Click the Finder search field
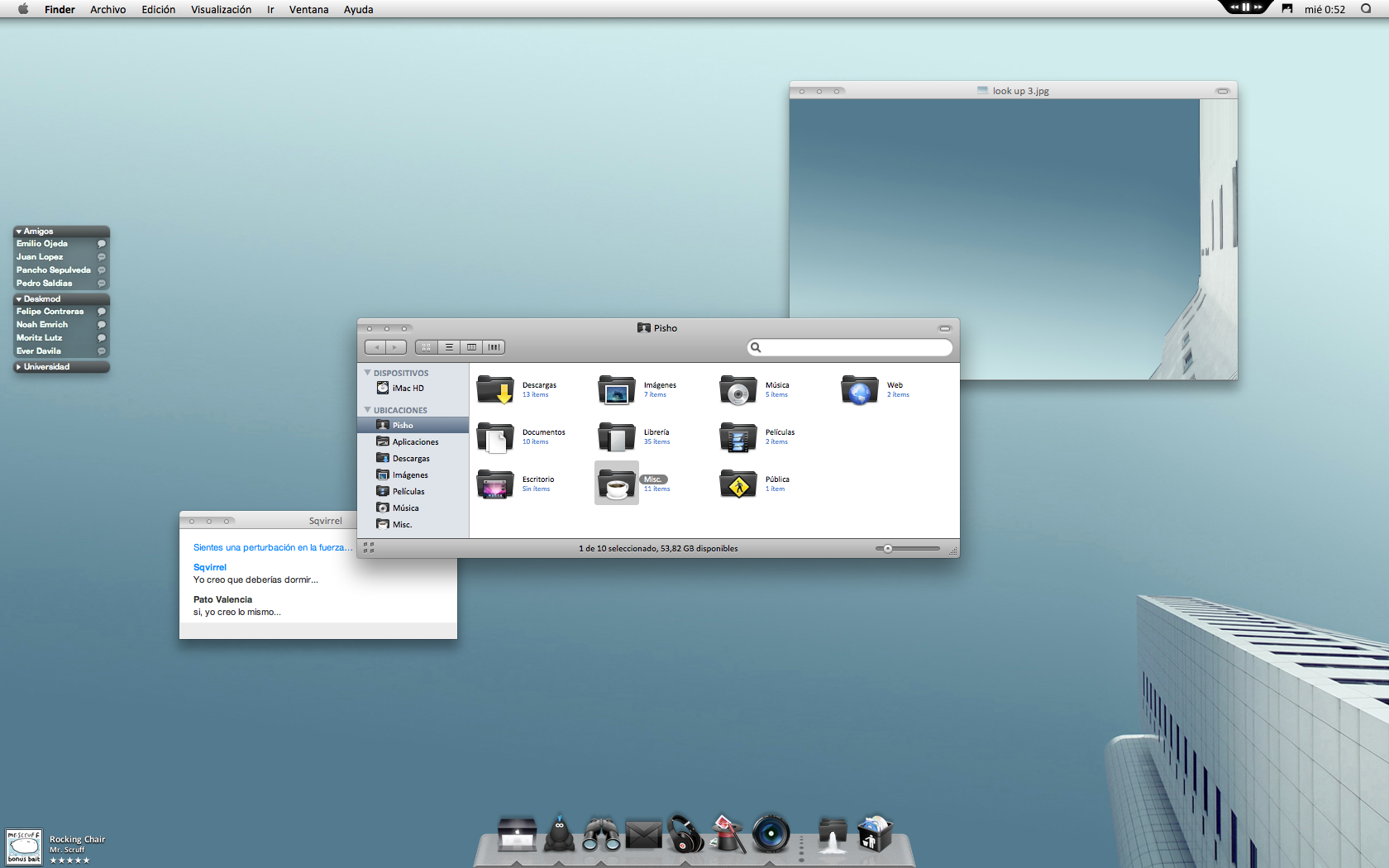 [x=850, y=347]
